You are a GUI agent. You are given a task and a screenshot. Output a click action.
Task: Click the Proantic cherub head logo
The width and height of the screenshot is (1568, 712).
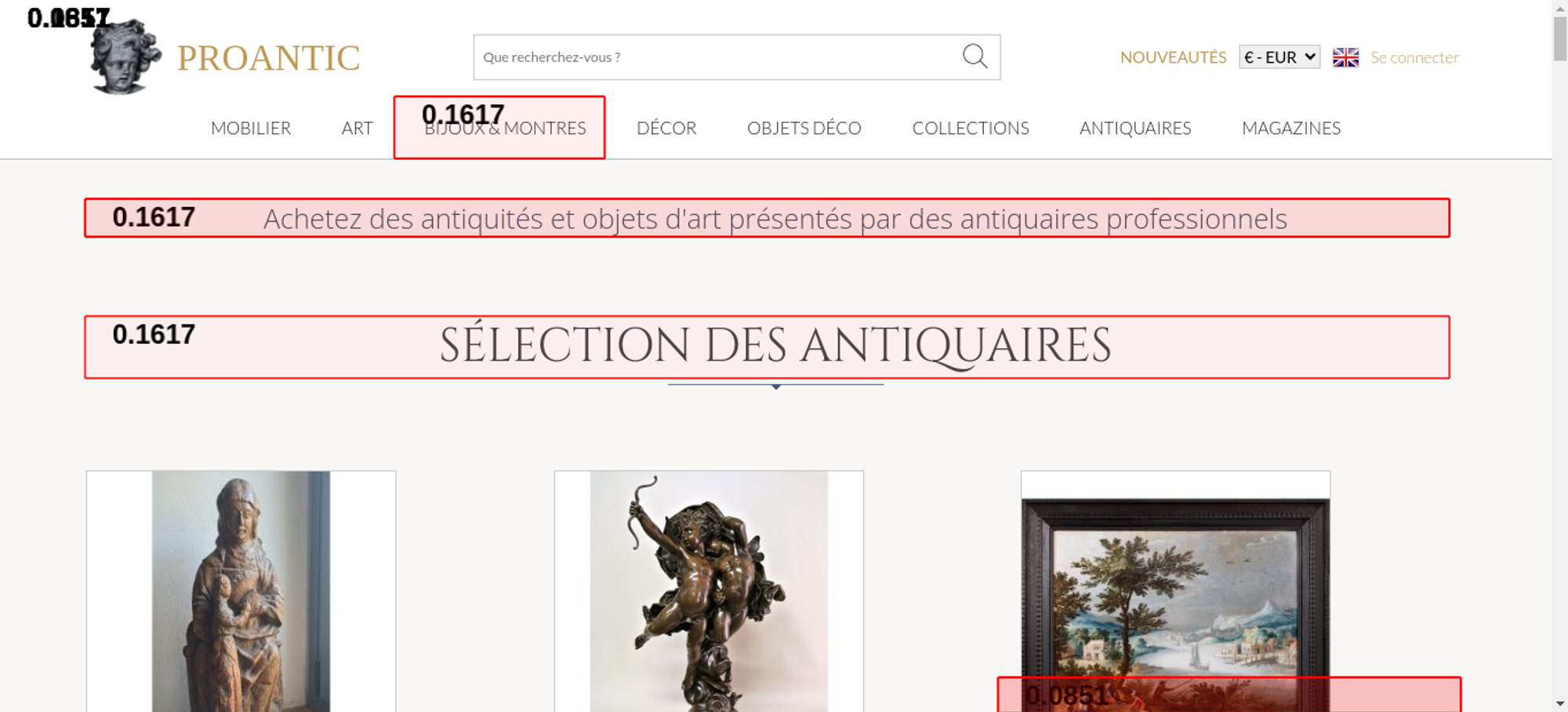tap(125, 57)
